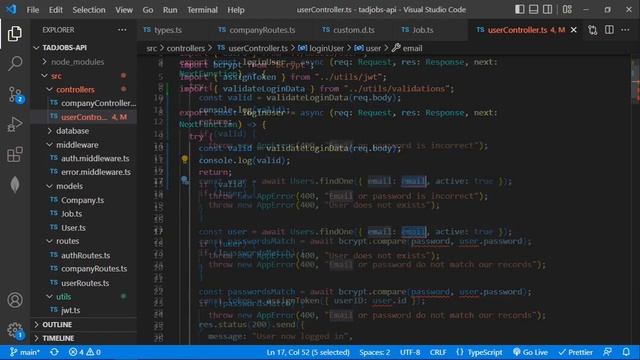The image size is (640, 360).
Task: Click the UTF-8 encoding selector
Action: [x=410, y=352]
